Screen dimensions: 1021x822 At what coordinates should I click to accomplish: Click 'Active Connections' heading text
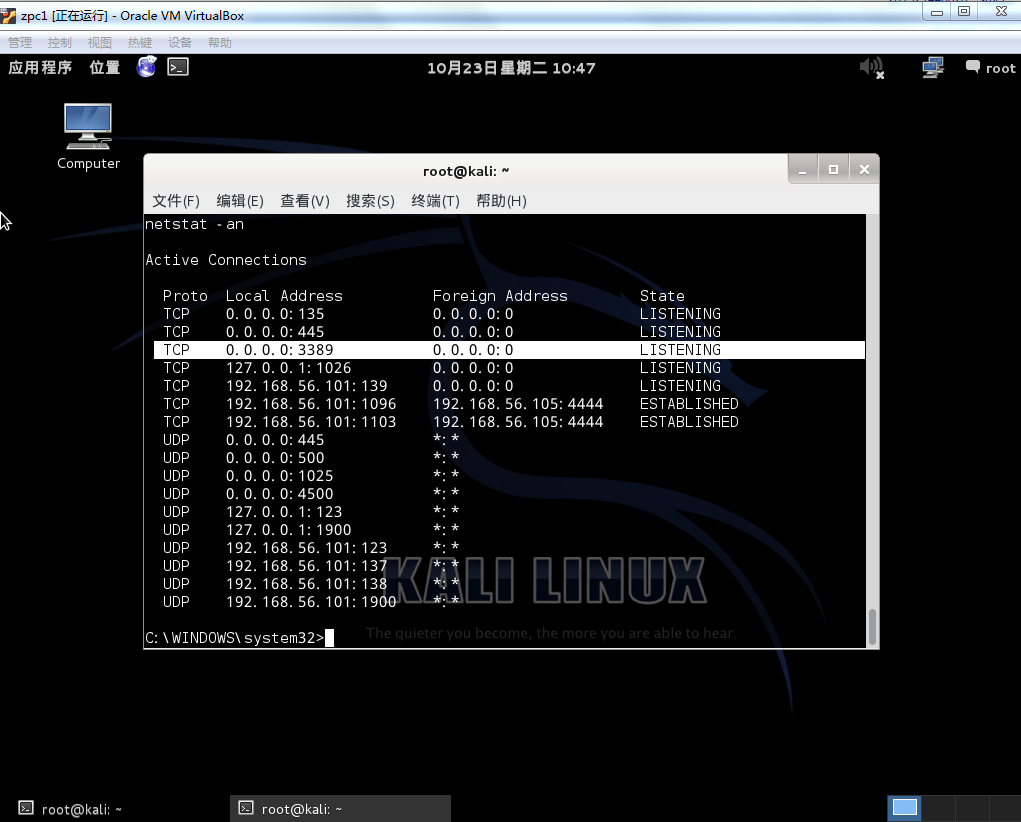coord(225,260)
